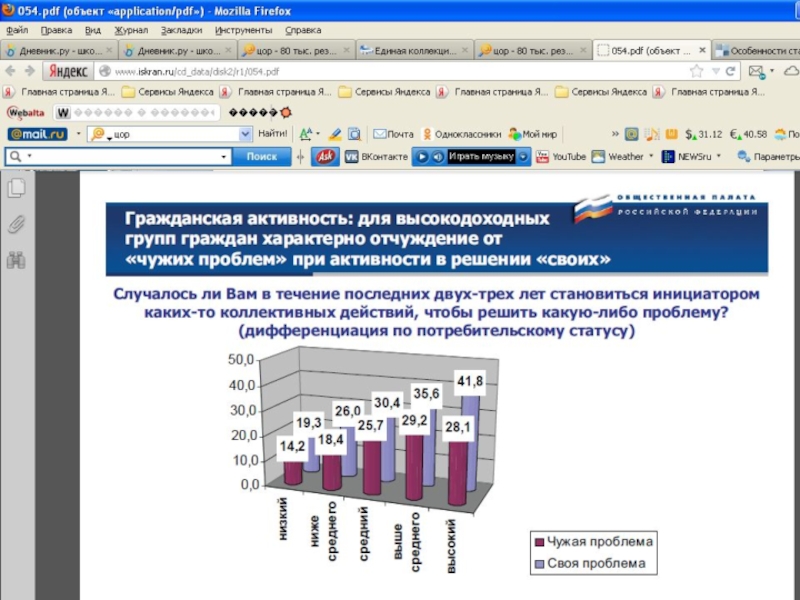Open Мой мир link
The image size is (800, 600).
point(533,134)
